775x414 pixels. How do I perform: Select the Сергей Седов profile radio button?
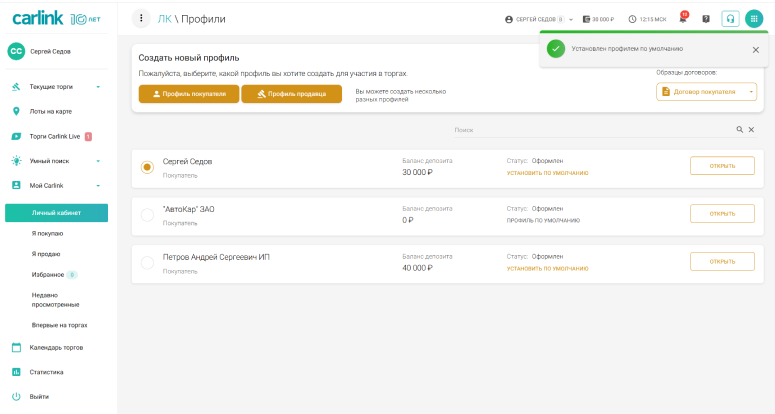point(147,168)
